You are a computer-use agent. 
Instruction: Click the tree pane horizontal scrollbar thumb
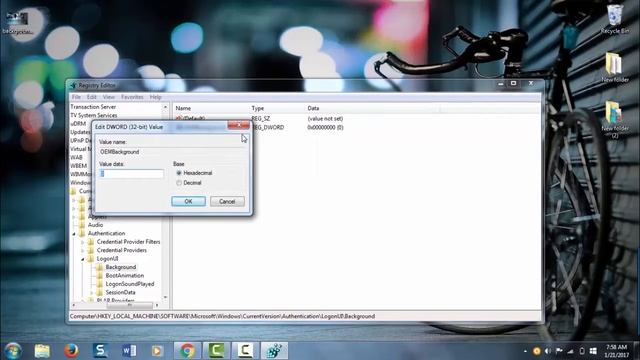(x=129, y=305)
